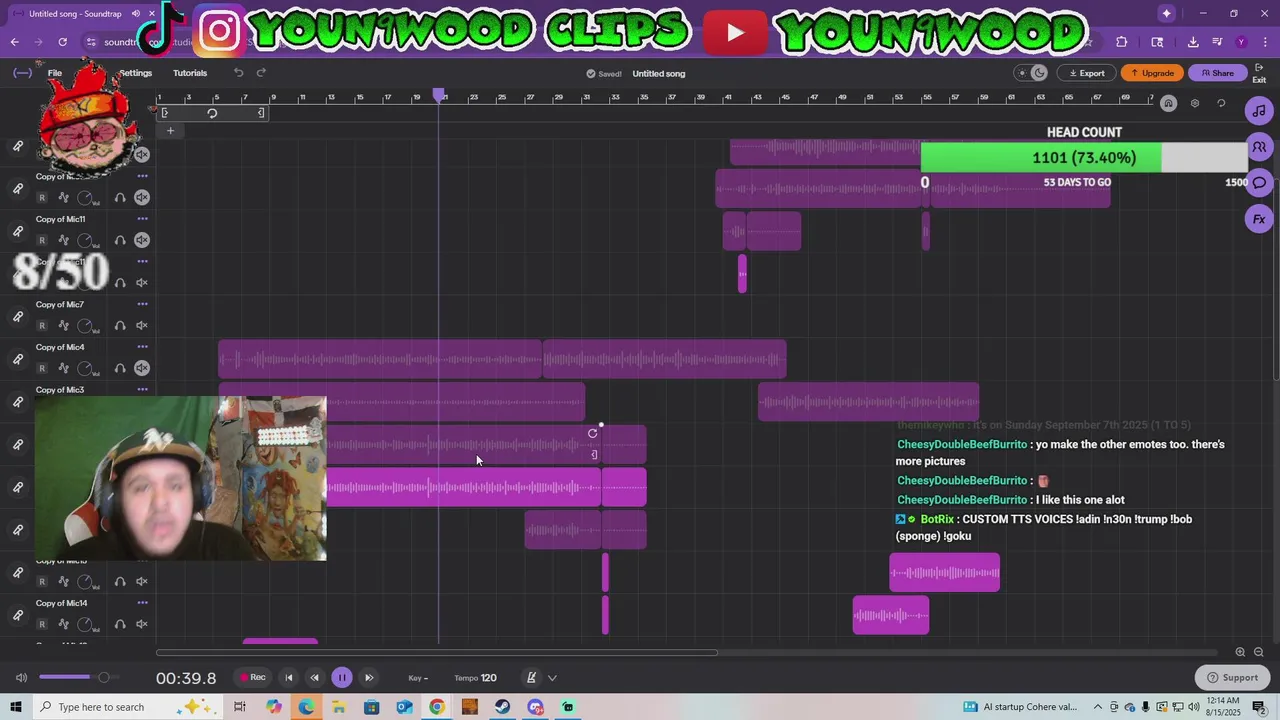
Task: Toggle light and dark theme switch
Action: tap(1031, 73)
